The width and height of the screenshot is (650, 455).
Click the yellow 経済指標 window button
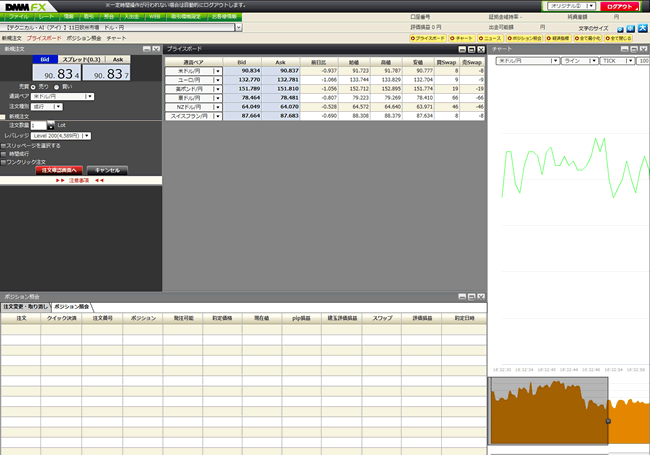click(x=558, y=38)
